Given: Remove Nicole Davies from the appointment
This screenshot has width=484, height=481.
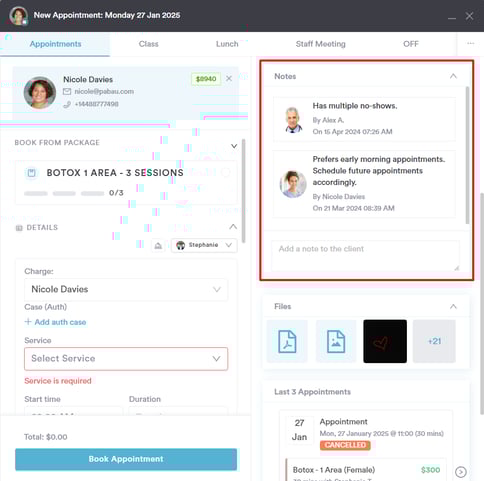Looking at the screenshot, I should (229, 79).
